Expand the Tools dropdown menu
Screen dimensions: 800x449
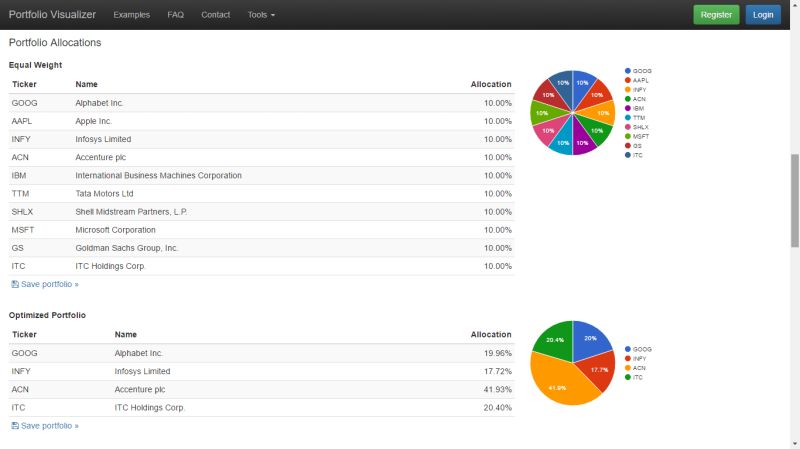(261, 15)
